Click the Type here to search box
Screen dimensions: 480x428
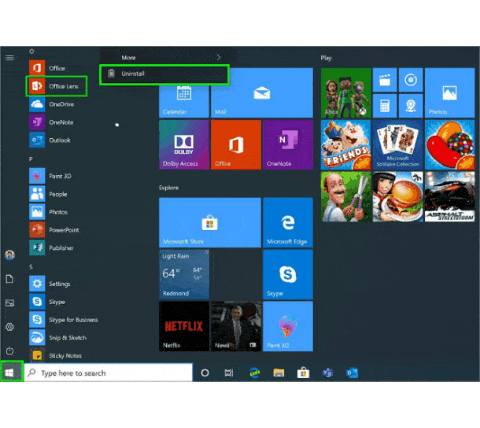pos(108,373)
